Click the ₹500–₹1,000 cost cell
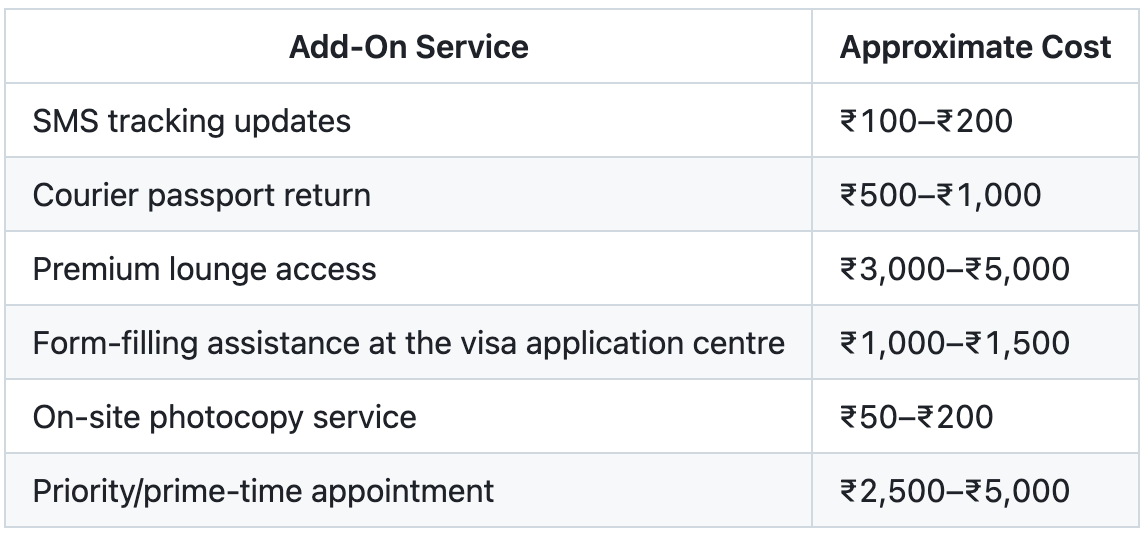Image resolution: width=1148 pixels, height=534 pixels. click(x=940, y=194)
